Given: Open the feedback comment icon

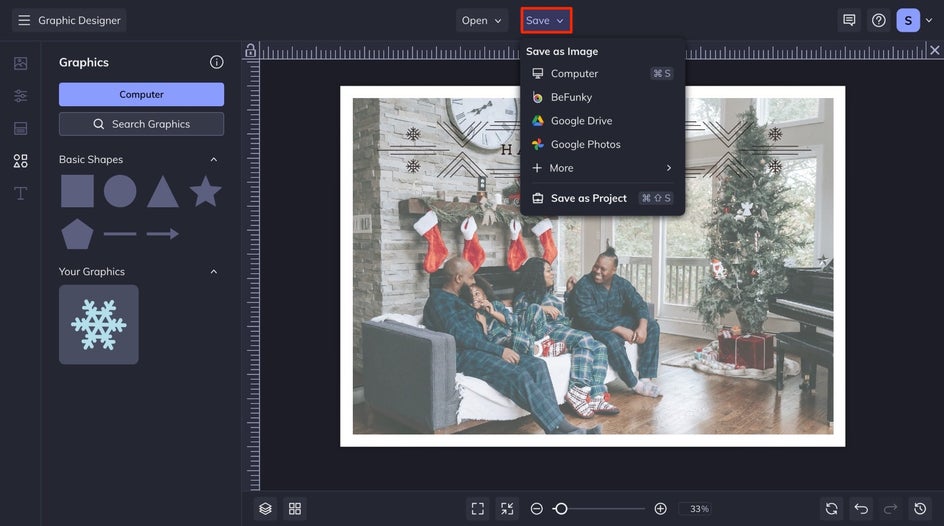Looking at the screenshot, I should 849,20.
